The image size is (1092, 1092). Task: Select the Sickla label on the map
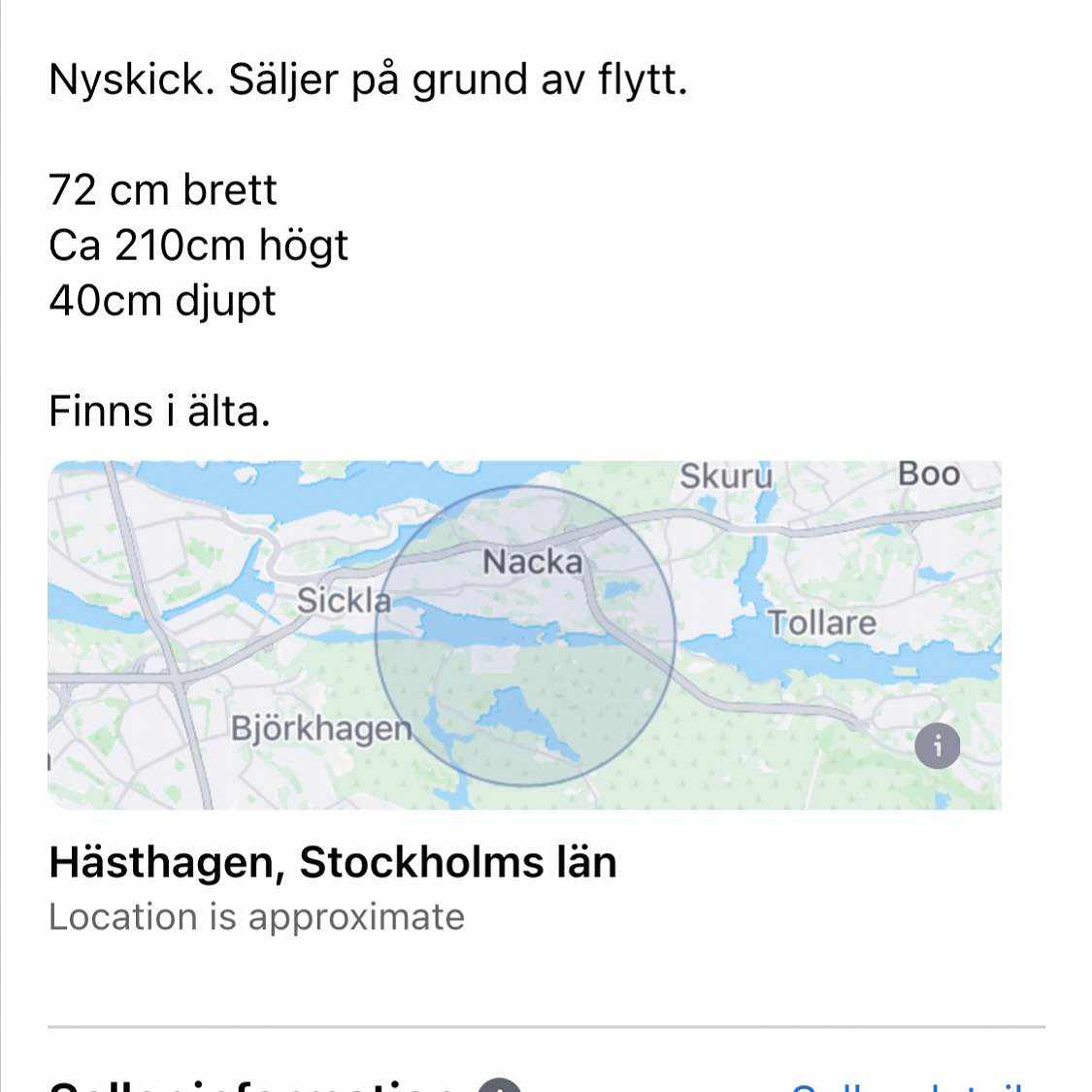pyautogui.click(x=344, y=600)
